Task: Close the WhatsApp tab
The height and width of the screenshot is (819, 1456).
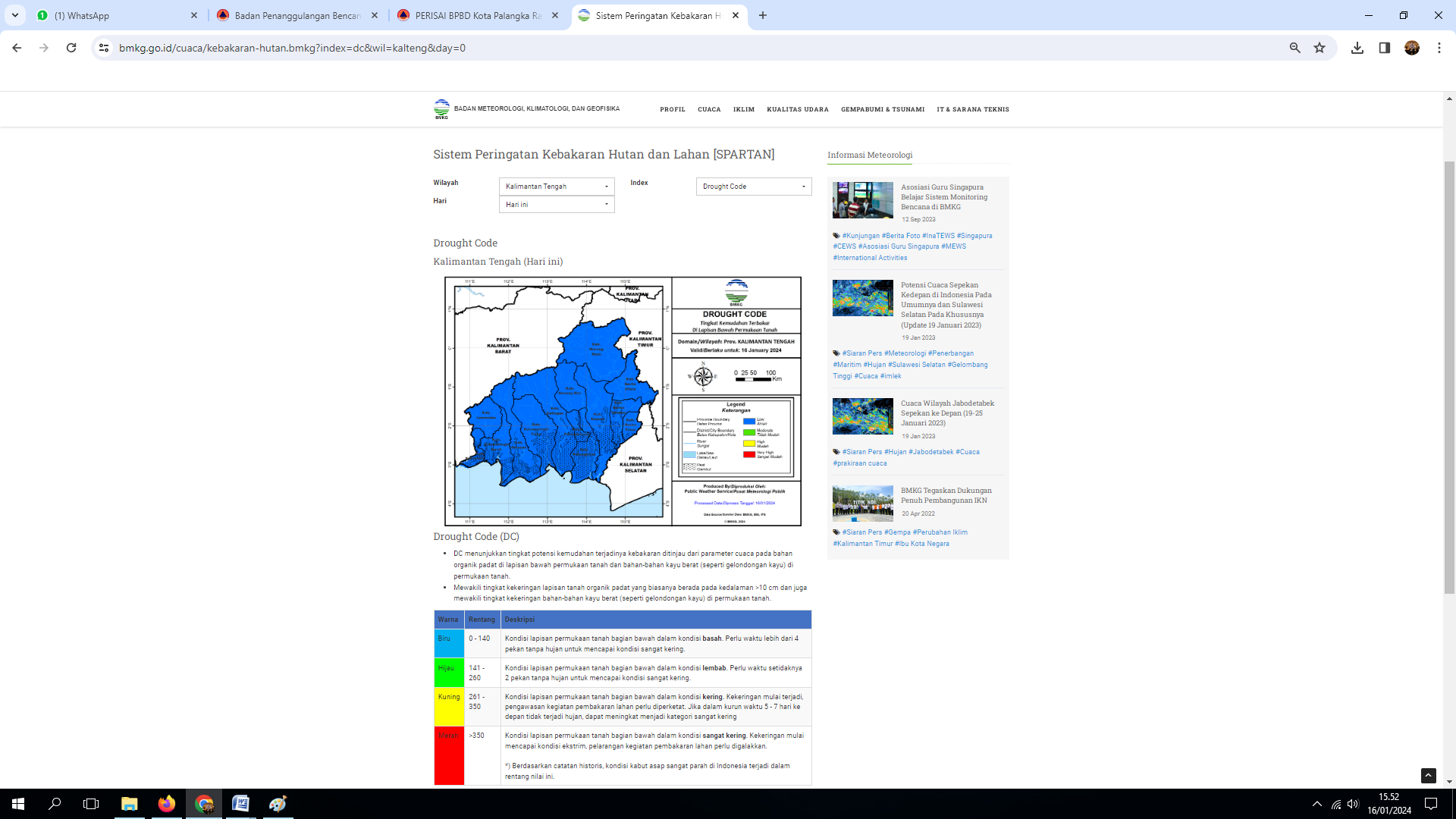Action: click(x=194, y=15)
